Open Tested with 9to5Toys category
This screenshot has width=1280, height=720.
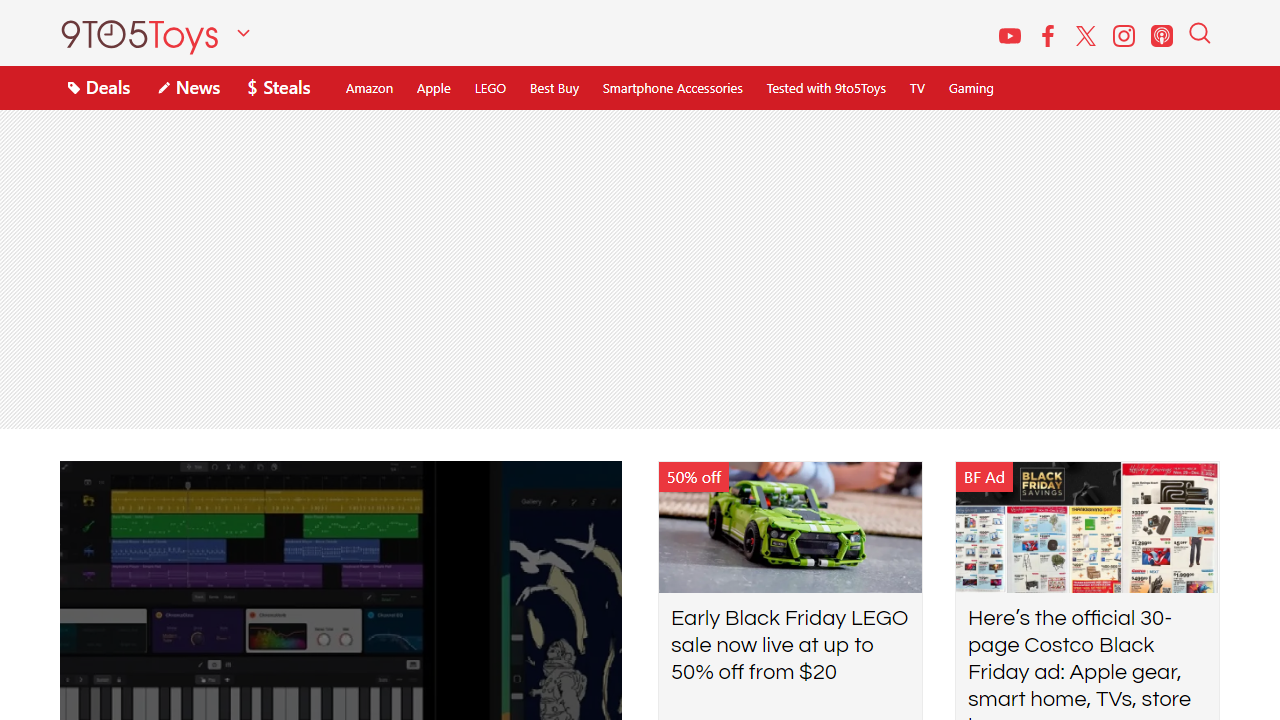point(826,88)
